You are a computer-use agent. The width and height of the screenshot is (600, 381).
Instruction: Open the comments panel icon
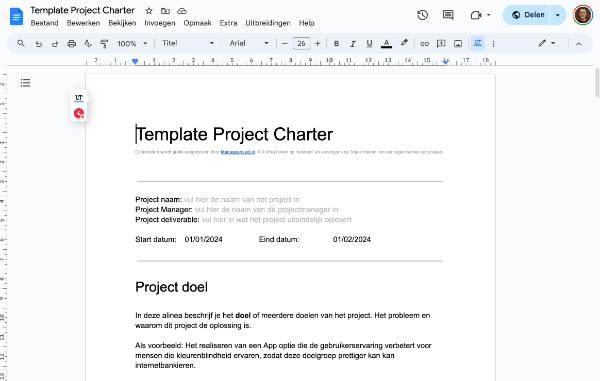click(x=448, y=15)
